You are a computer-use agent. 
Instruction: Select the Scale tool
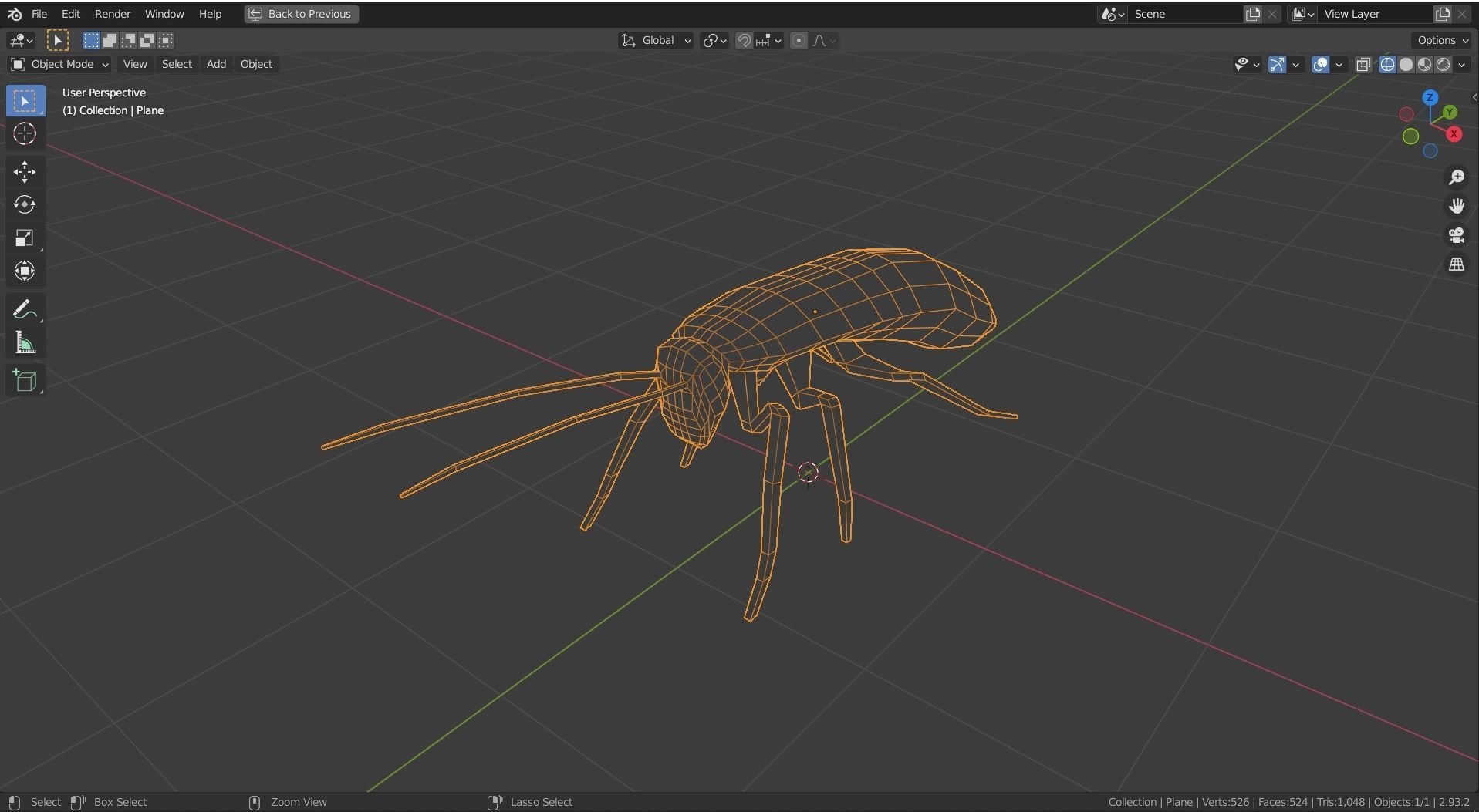click(x=25, y=238)
